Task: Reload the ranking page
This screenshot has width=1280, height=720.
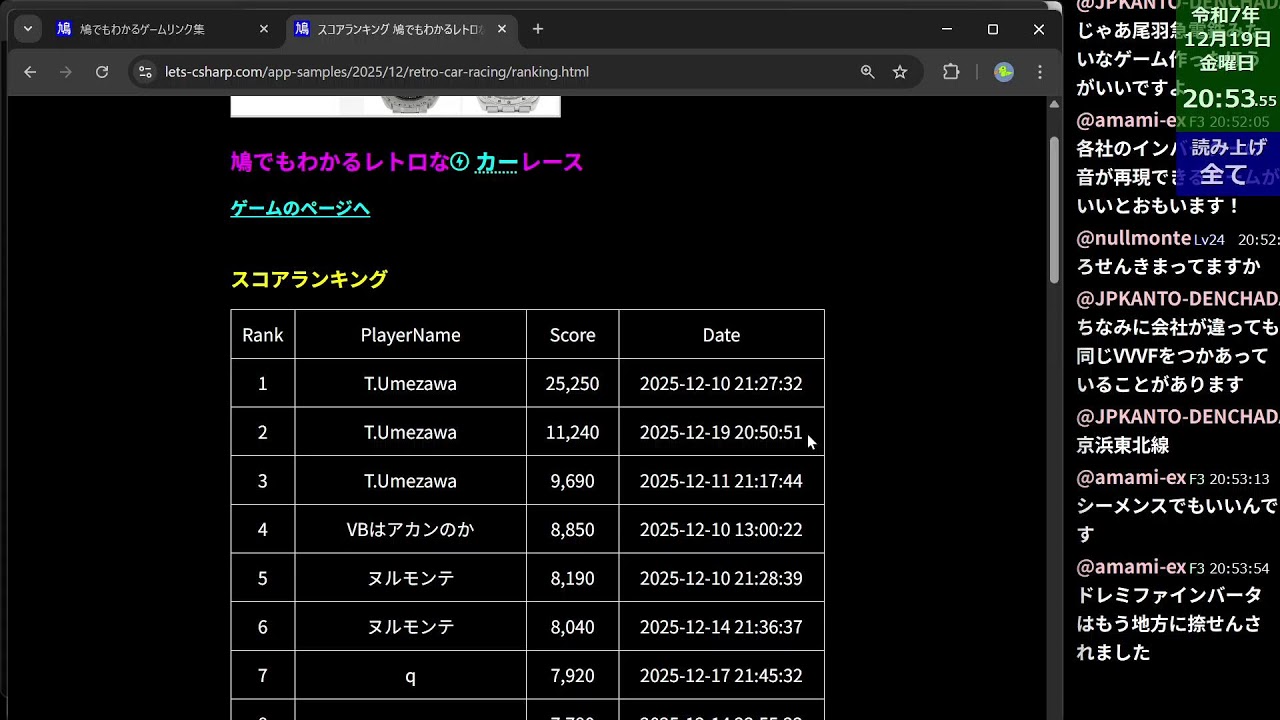Action: [x=103, y=72]
